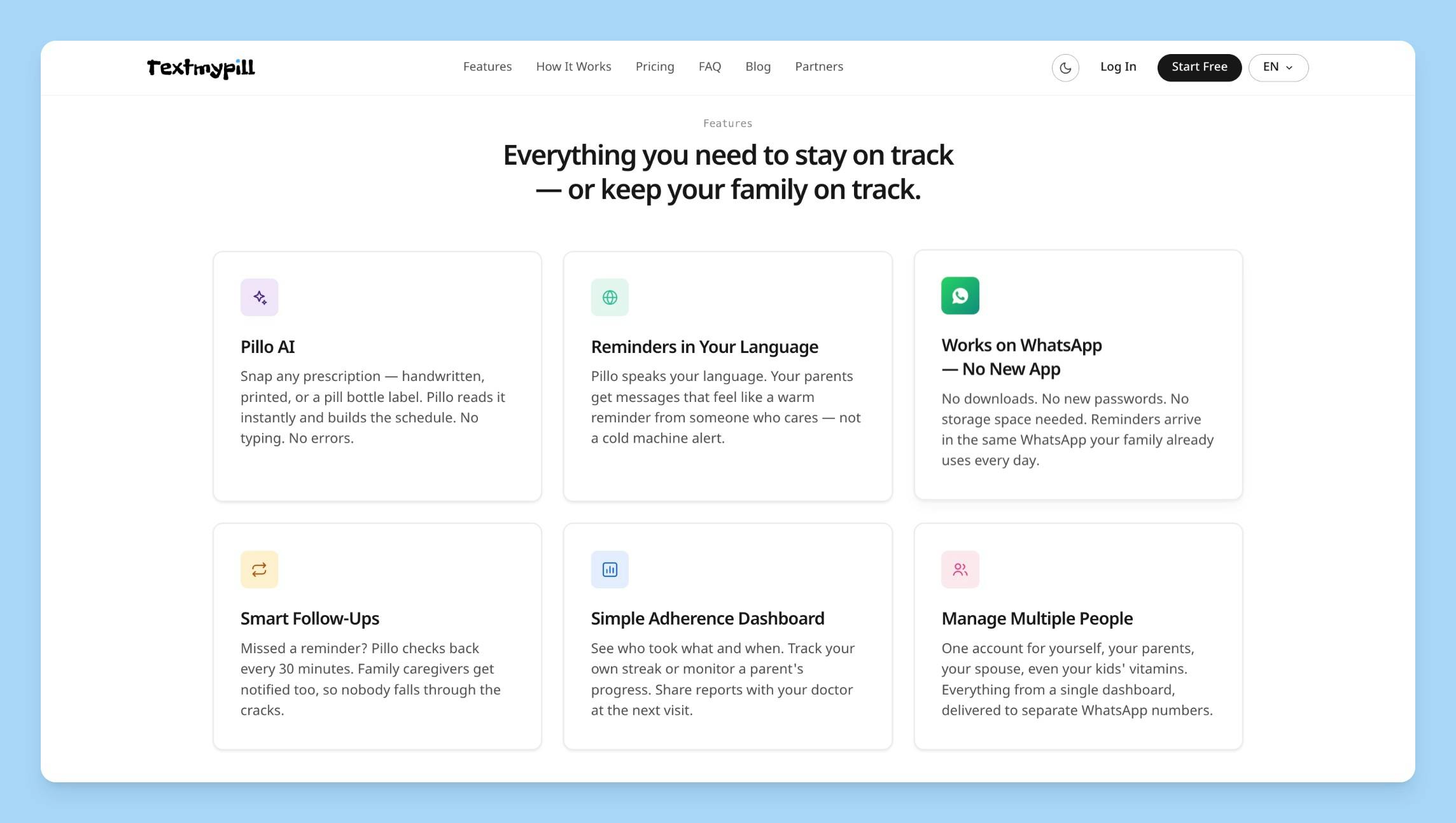Click the Smart Follow-Ups heading
Screen dimensions: 1456x823
[310, 619]
